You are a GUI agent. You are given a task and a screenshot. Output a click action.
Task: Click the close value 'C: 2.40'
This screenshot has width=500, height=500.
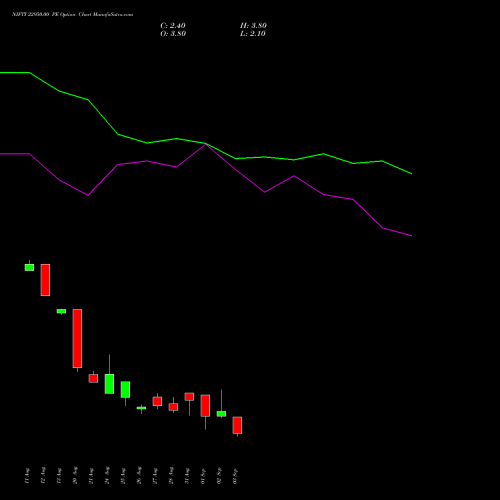pyautogui.click(x=173, y=26)
